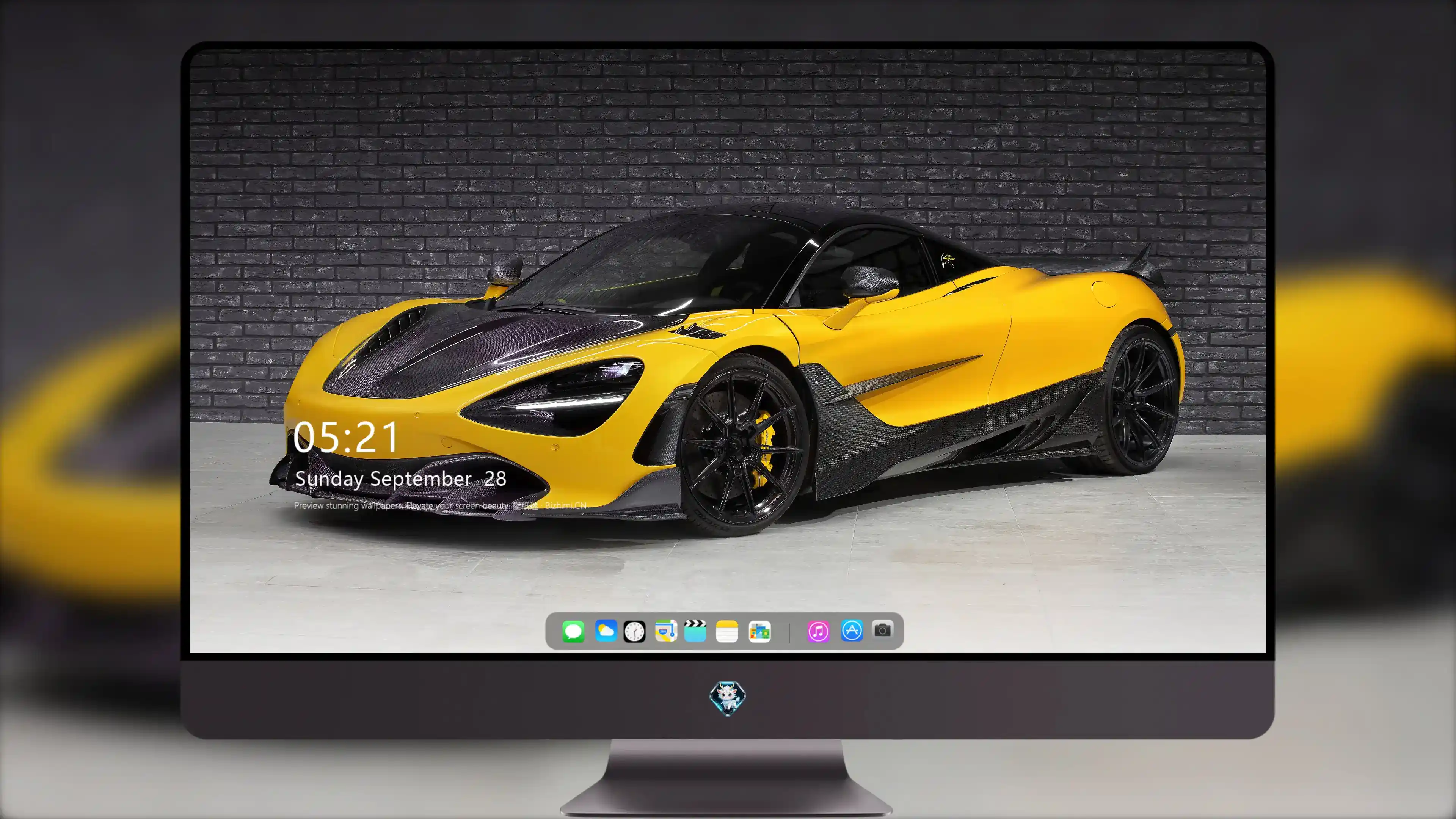
Task: Open the Messages app in the dock
Action: tap(573, 631)
